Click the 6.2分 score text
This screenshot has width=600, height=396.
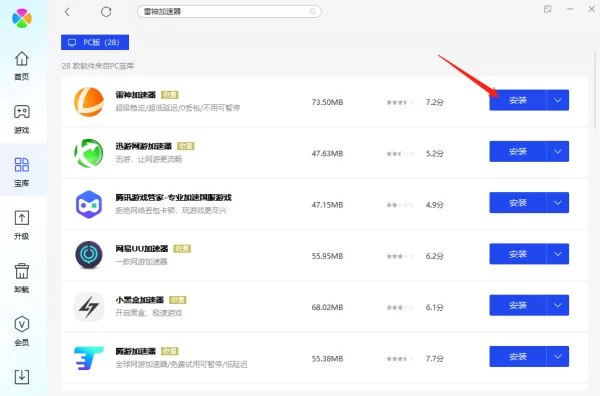point(435,256)
